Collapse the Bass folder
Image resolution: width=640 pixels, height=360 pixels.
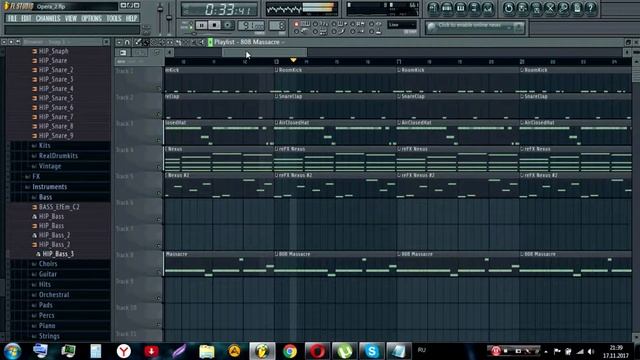[45, 197]
